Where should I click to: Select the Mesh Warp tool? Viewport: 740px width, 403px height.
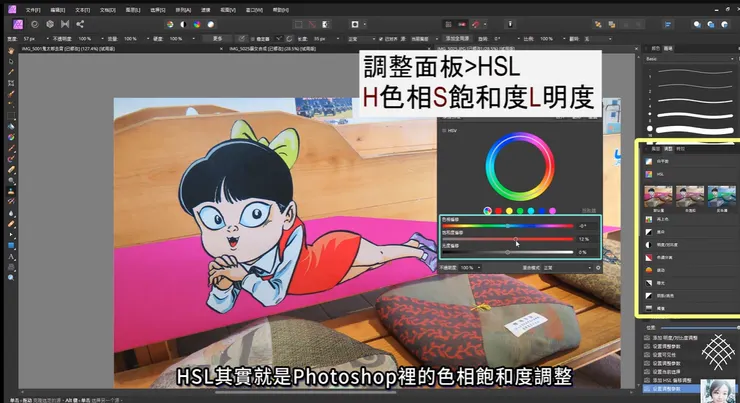click(11, 267)
